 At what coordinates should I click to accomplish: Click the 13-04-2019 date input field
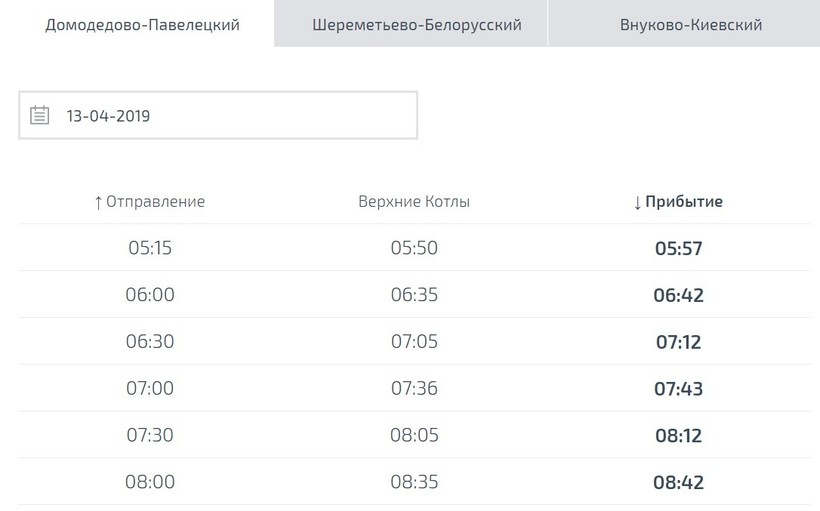(x=230, y=115)
